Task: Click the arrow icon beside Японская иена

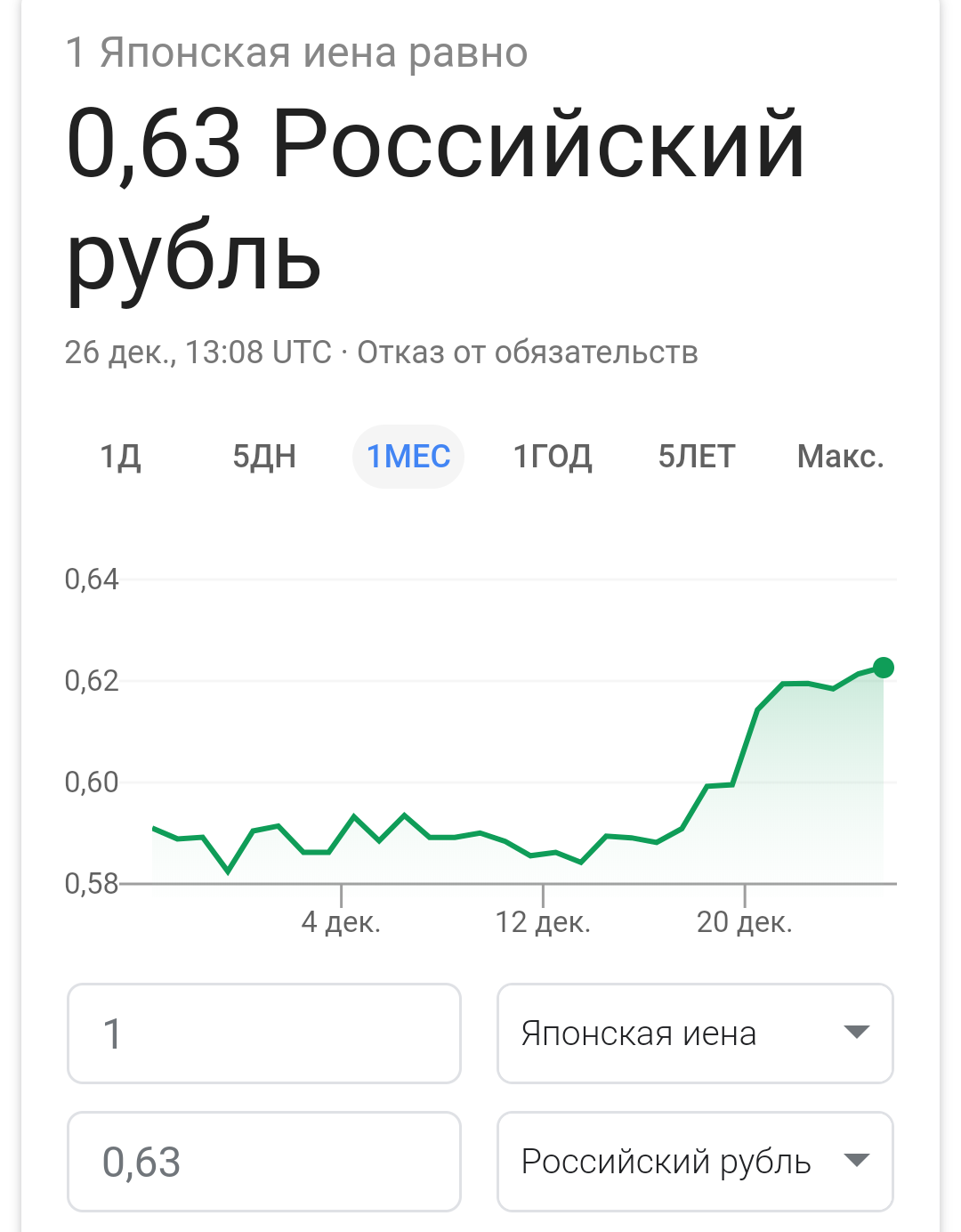Action: coord(856,1033)
